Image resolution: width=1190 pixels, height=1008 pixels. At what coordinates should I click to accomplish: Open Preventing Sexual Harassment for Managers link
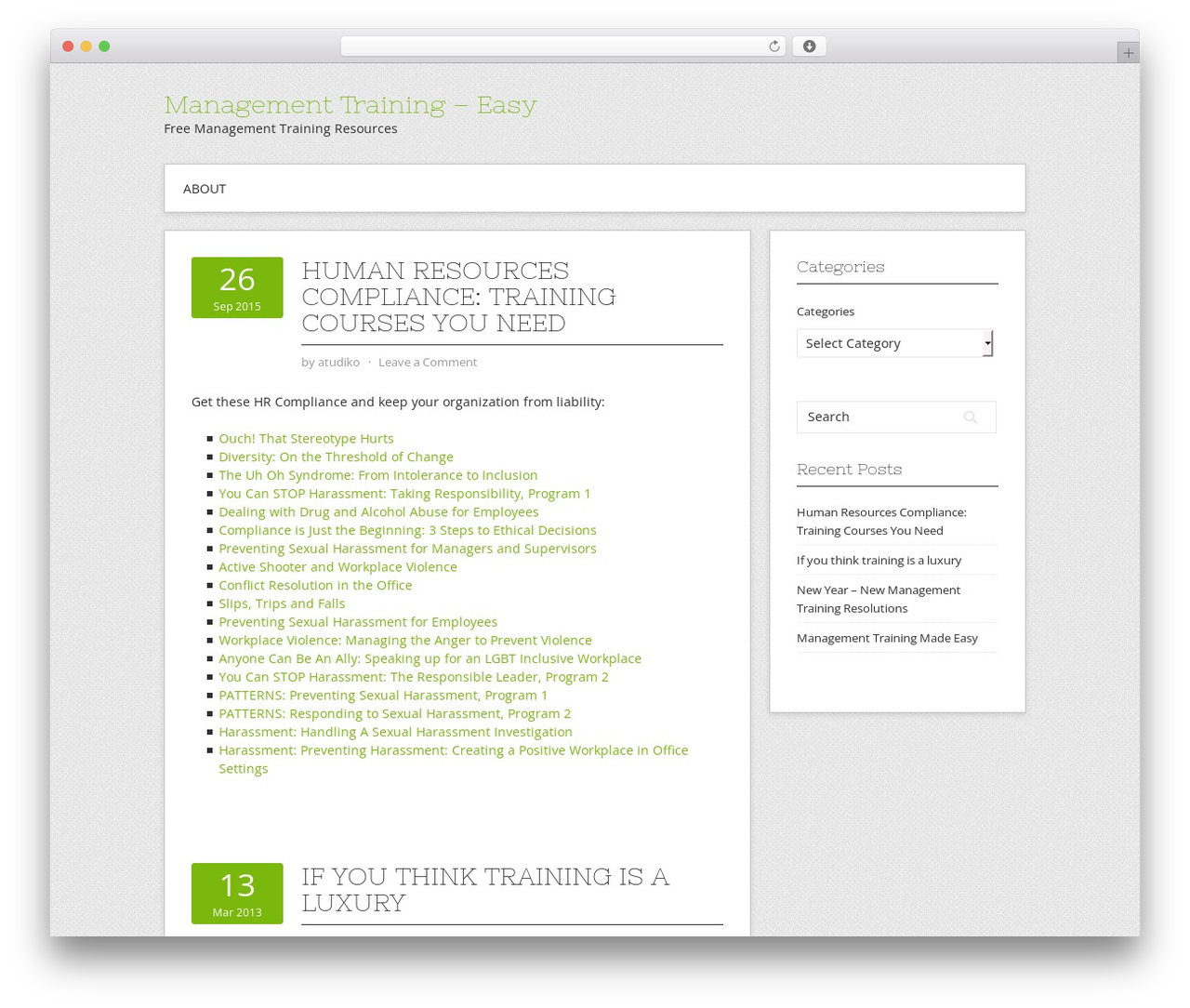pyautogui.click(x=407, y=549)
